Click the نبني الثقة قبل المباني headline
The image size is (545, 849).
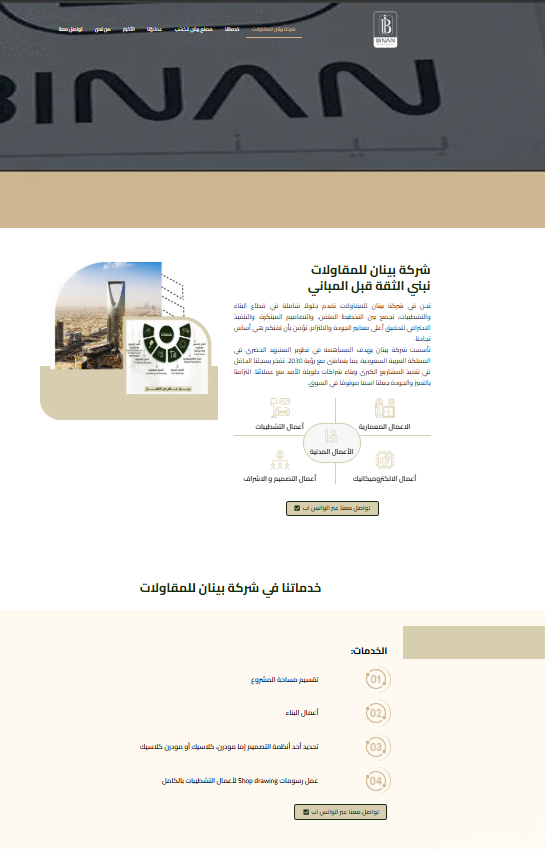[369, 286]
